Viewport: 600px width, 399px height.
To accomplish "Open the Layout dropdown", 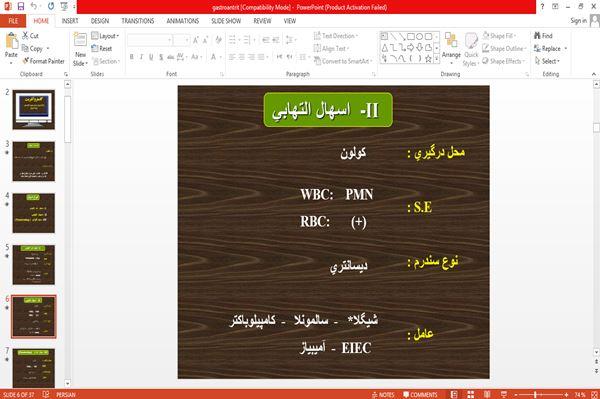I will (x=105, y=36).
